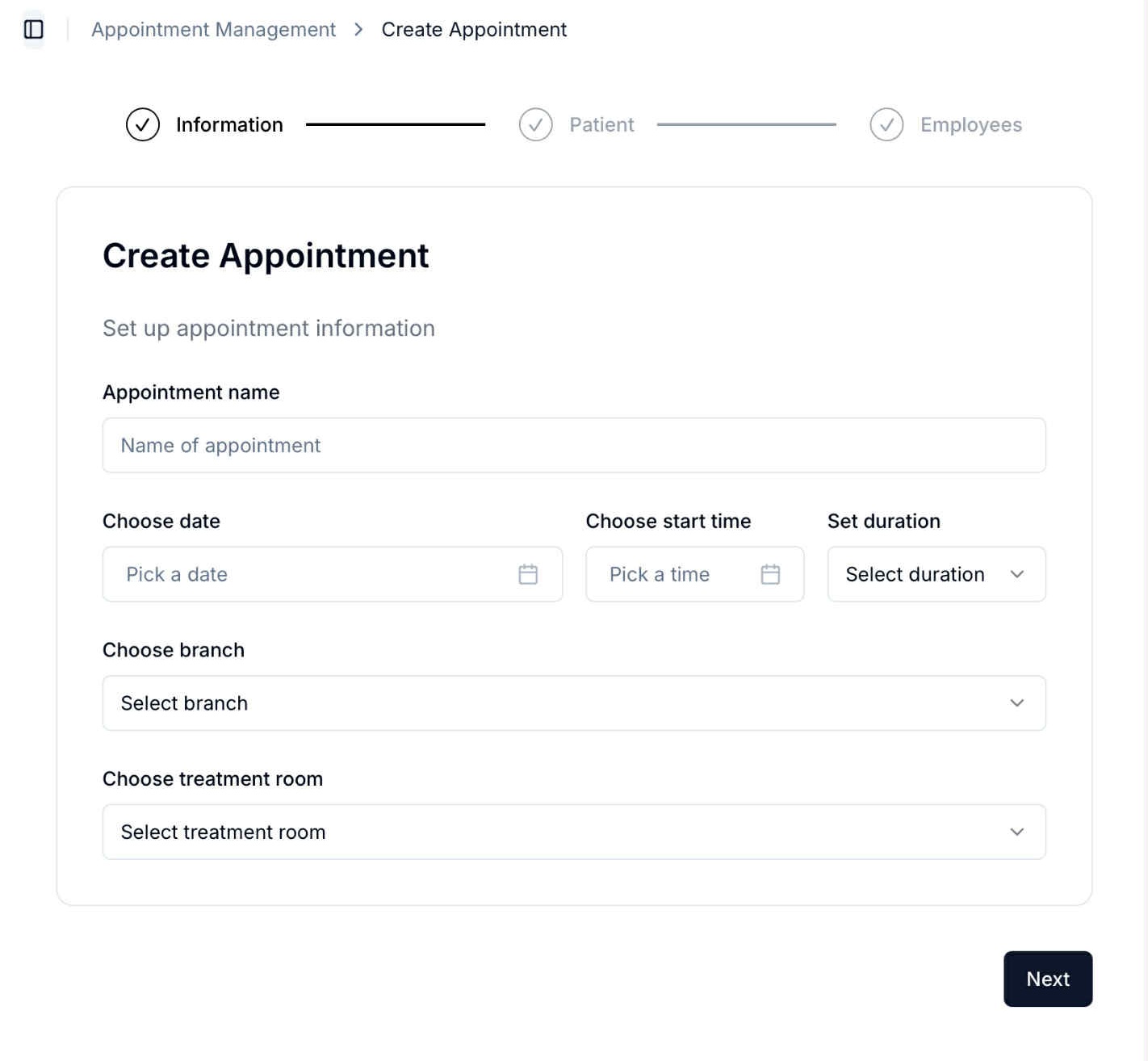Screen dimensions: 1148x1061
Task: Click chevron arrow on branch selector
Action: 1016,703
